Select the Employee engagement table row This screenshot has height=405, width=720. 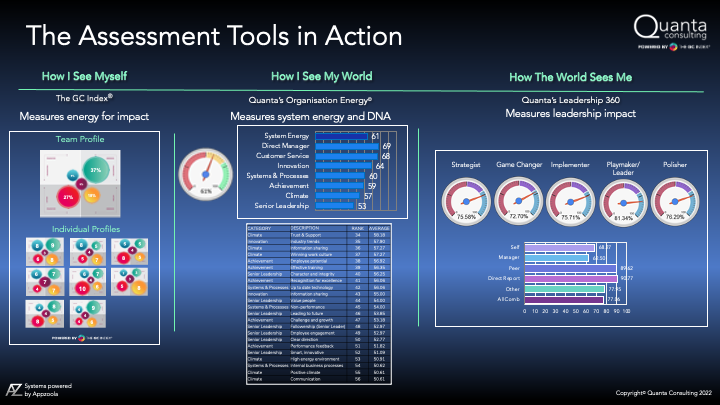[x=319, y=333]
